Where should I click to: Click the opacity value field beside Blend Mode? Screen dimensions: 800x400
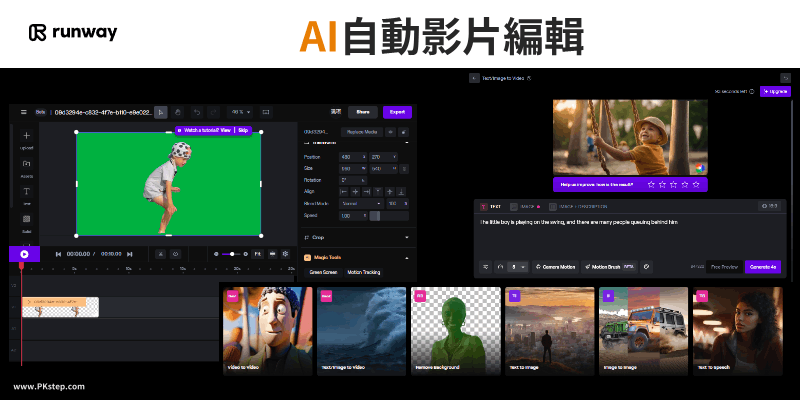click(x=397, y=204)
